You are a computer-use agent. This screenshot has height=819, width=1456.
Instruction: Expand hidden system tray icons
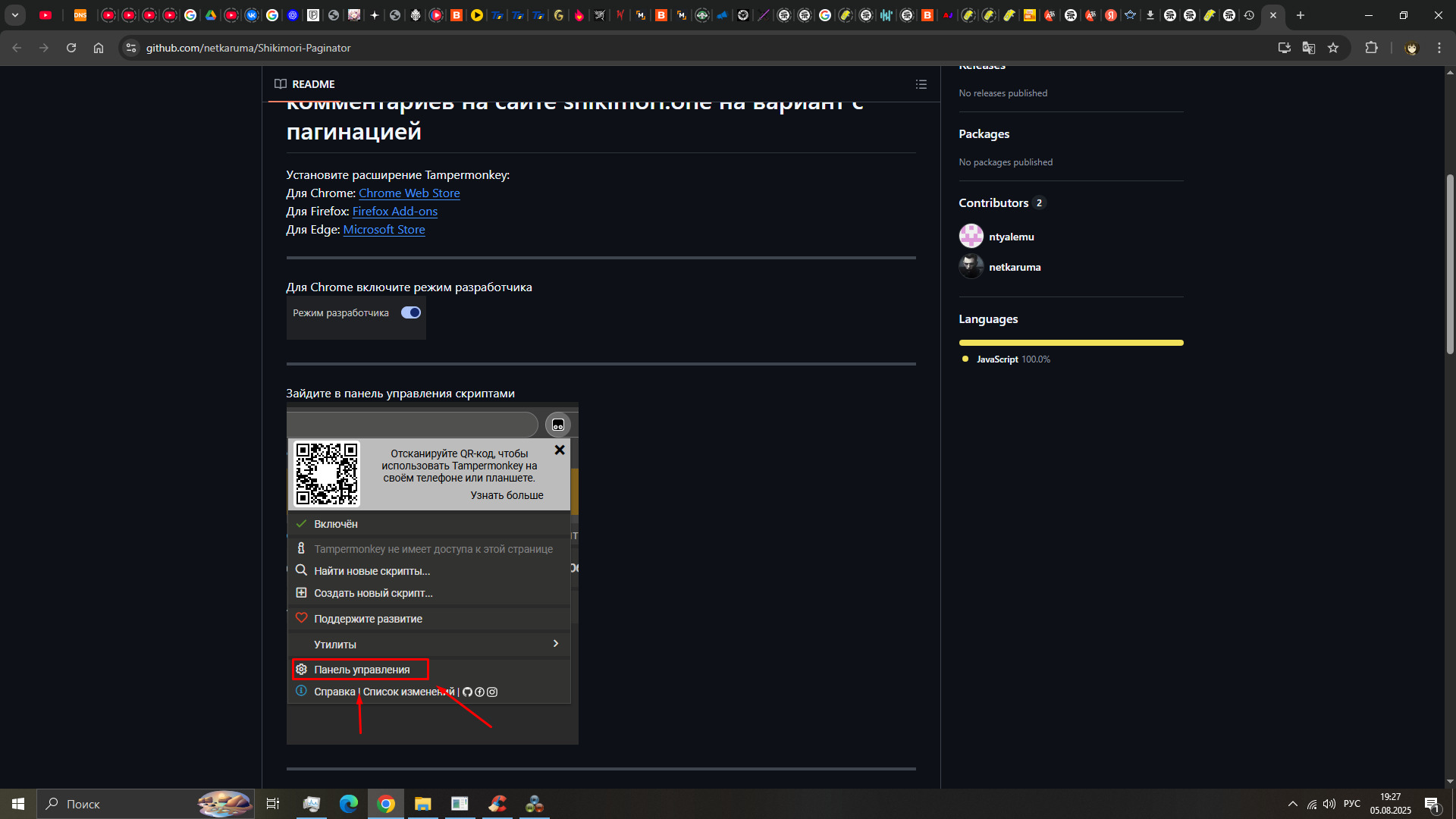tap(1292, 804)
